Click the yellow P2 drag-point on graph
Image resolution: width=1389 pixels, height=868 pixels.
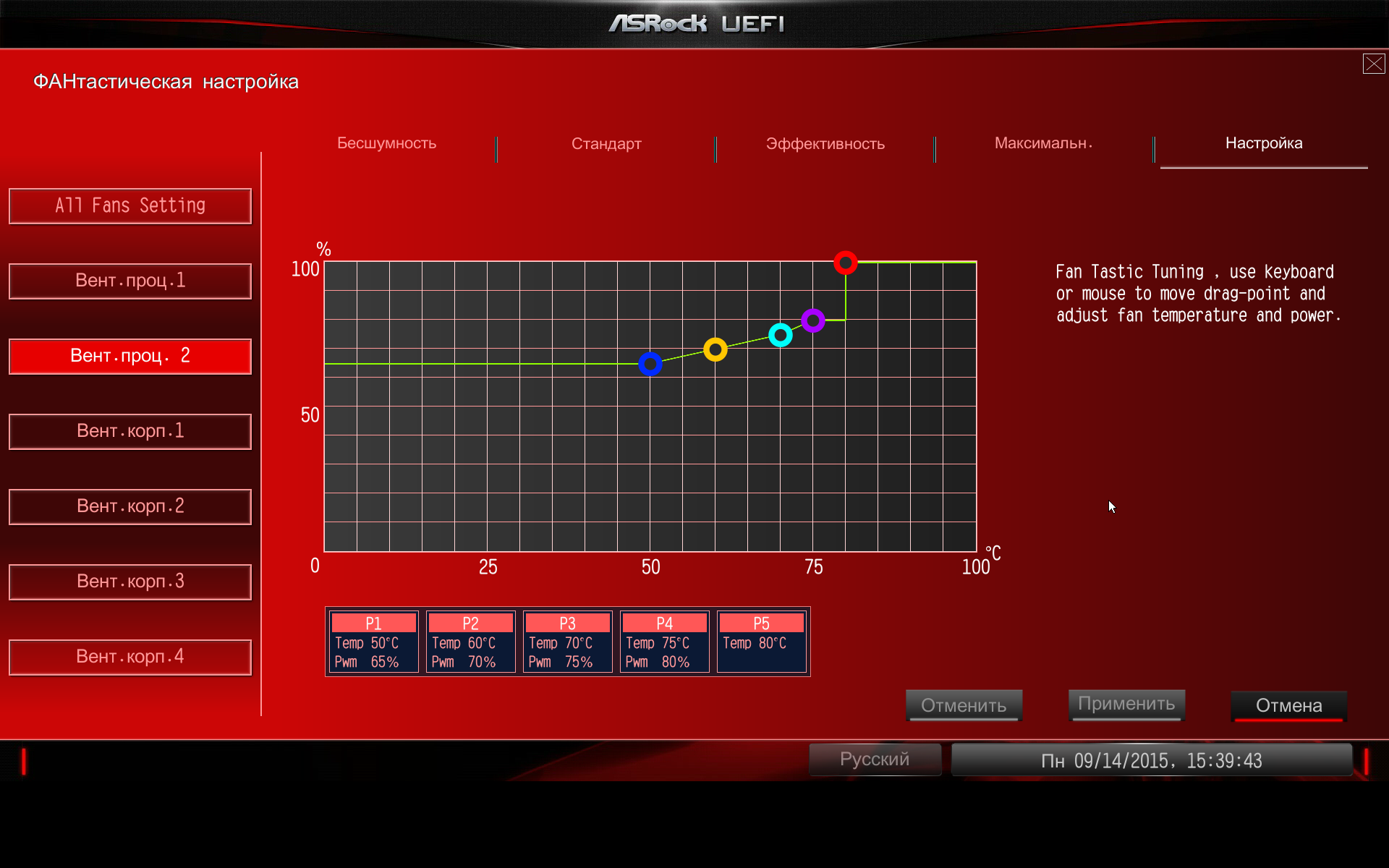click(715, 350)
